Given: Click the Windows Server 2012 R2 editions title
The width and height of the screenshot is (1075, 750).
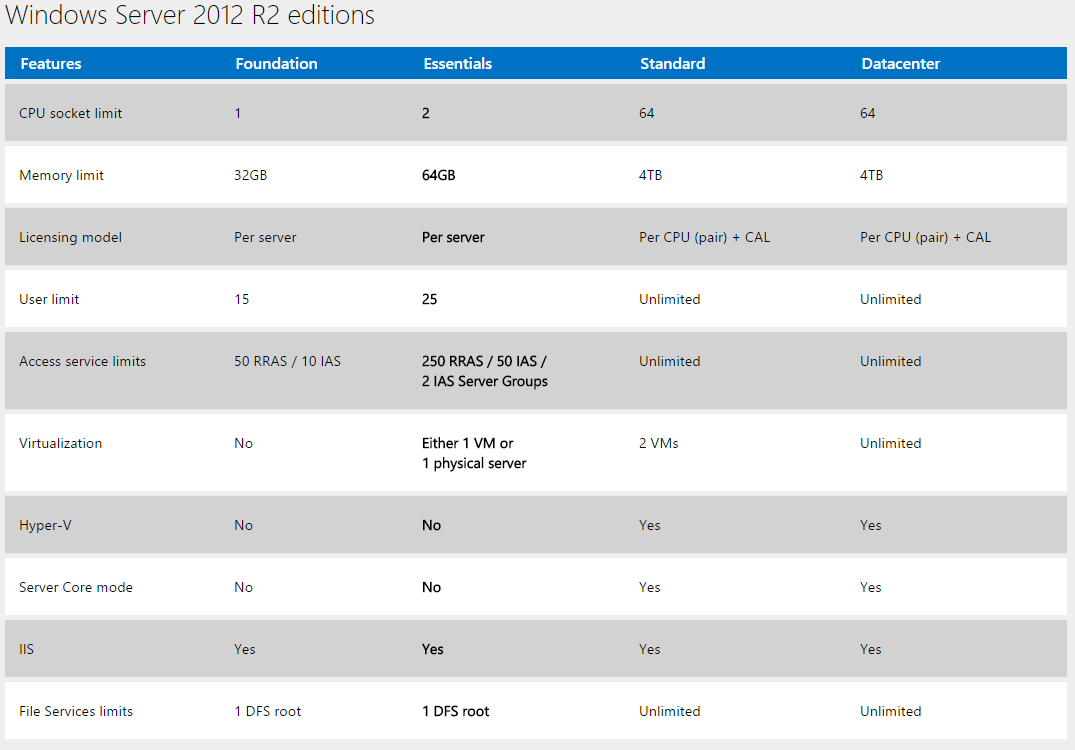Looking at the screenshot, I should pos(190,16).
